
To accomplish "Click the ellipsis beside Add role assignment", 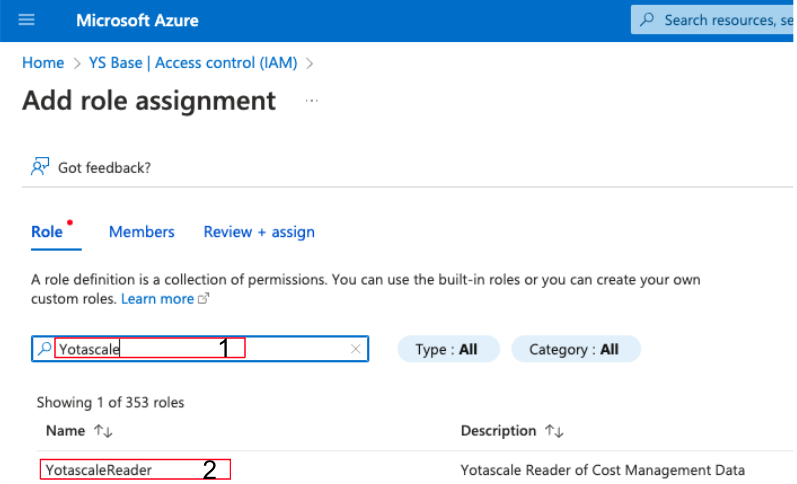I will 312,101.
